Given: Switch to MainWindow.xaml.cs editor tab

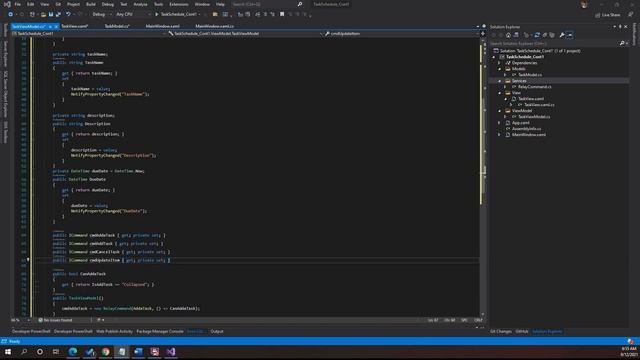Looking at the screenshot, I should tap(214, 26).
